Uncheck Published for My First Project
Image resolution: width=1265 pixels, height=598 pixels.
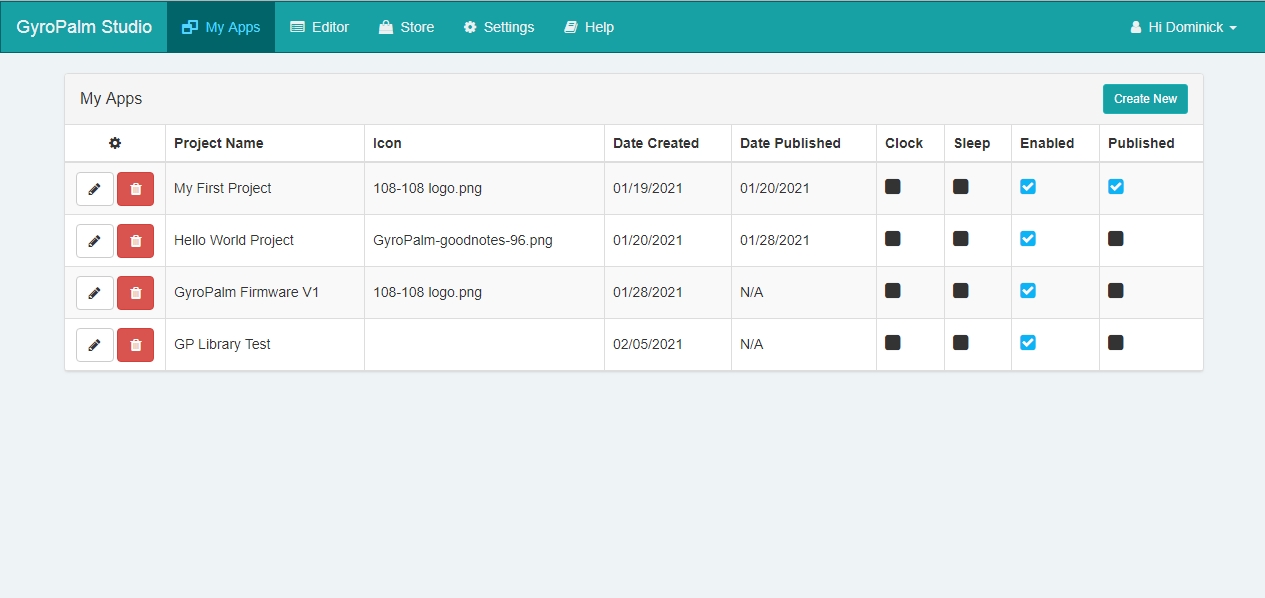click(x=1116, y=186)
